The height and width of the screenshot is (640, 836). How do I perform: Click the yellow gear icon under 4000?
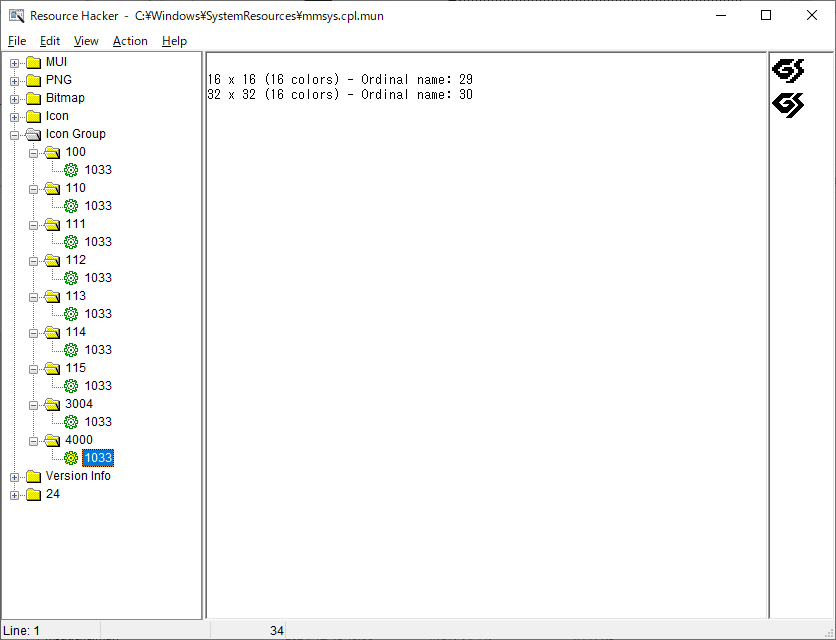[71, 458]
